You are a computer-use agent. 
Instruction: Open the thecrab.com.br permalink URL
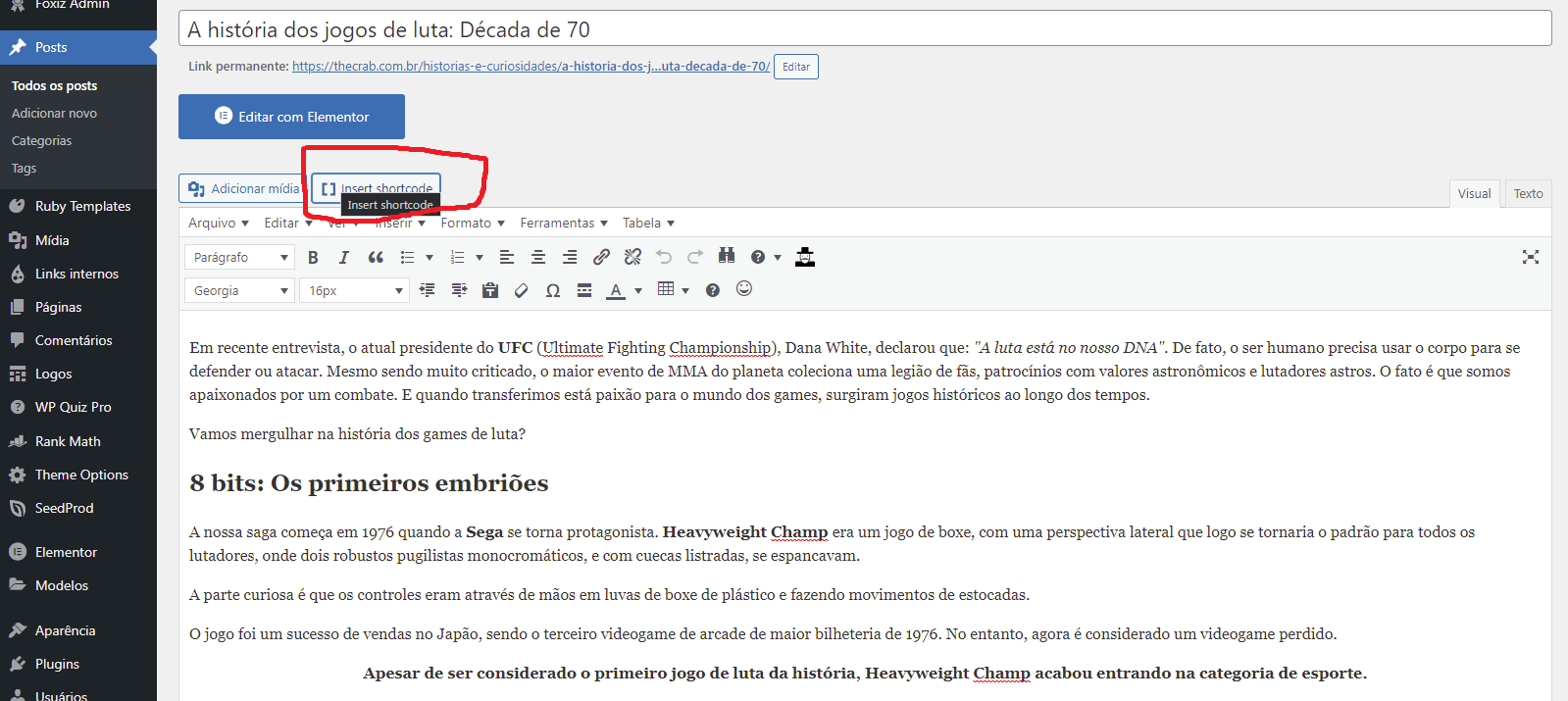pyautogui.click(x=531, y=67)
